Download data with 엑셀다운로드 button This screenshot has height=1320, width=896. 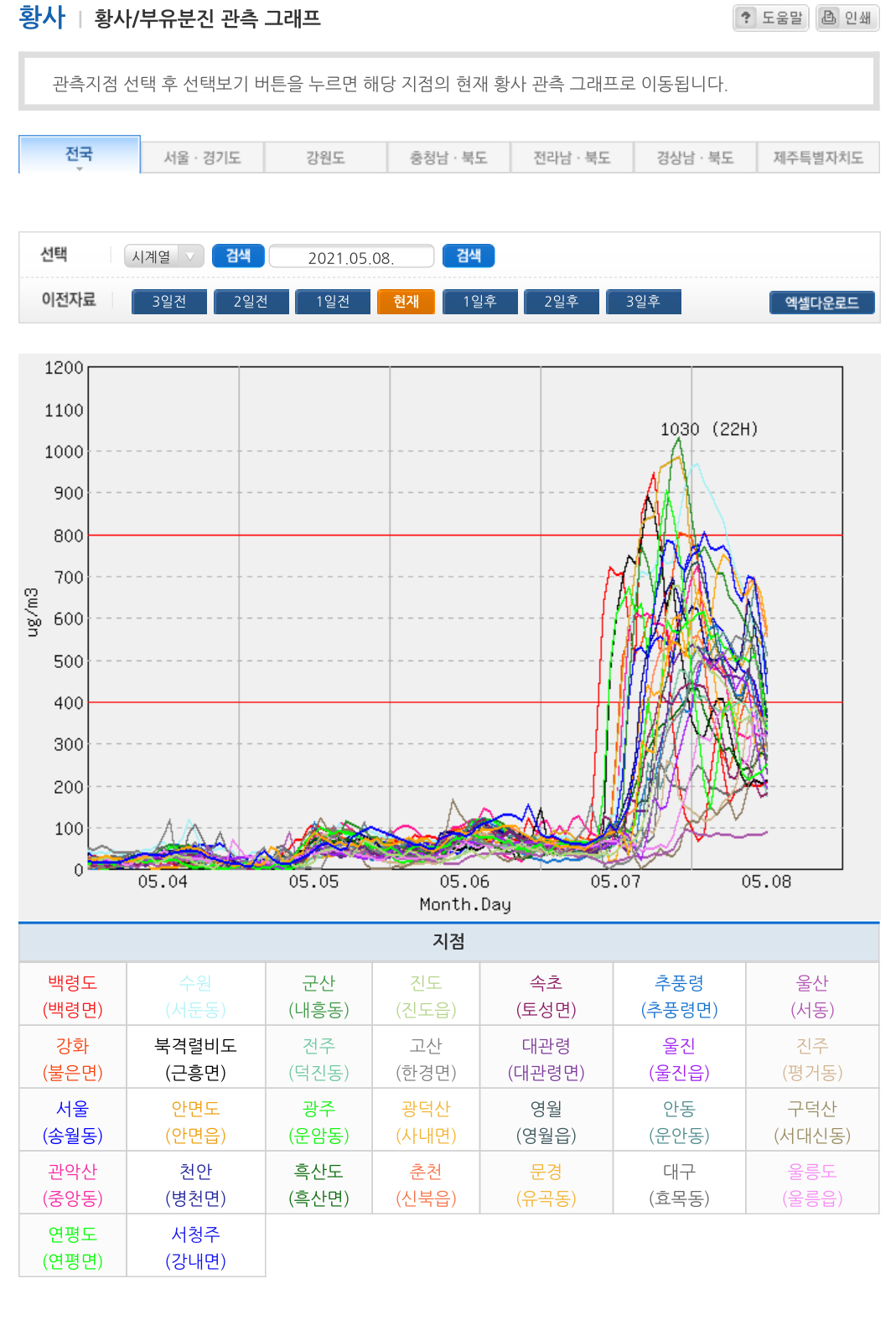pyautogui.click(x=821, y=303)
